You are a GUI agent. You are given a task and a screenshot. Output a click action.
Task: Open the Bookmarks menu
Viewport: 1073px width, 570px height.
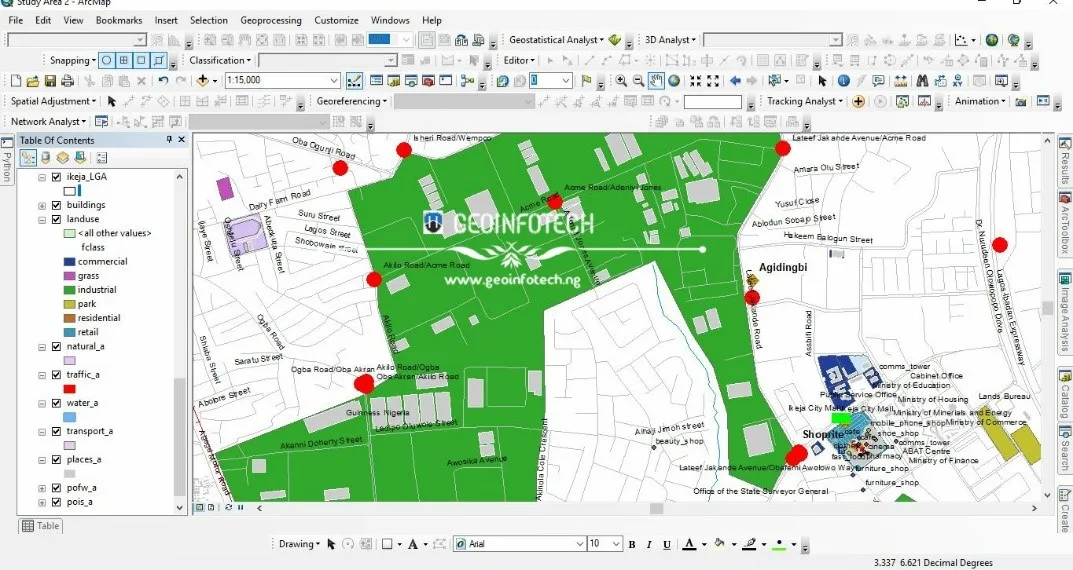click(119, 21)
